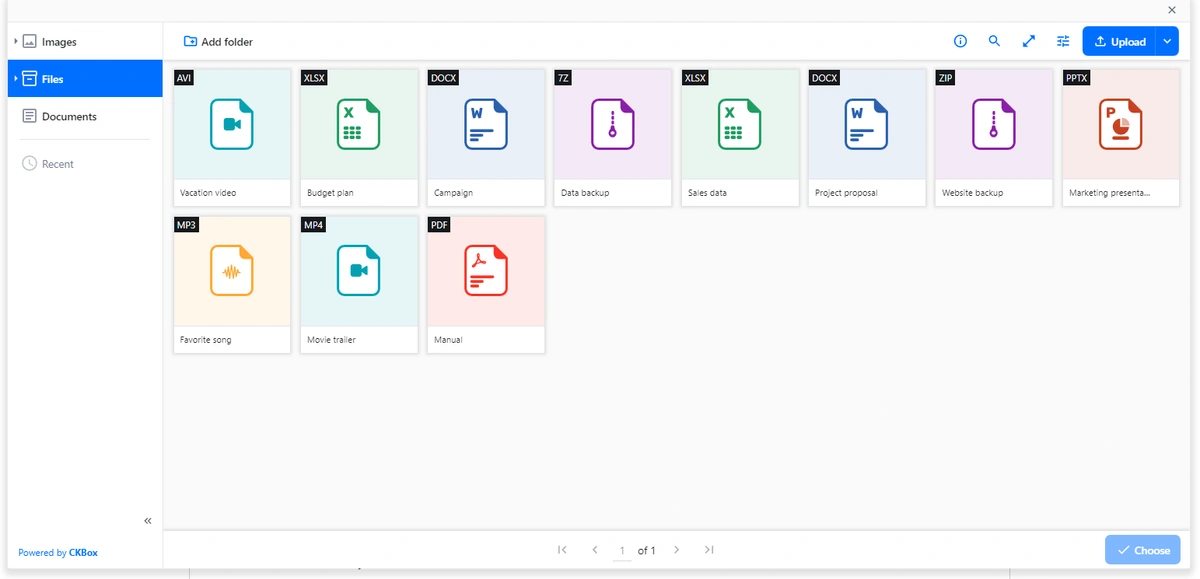
Task: Collapse the sidebar with the double chevron
Action: pos(148,521)
